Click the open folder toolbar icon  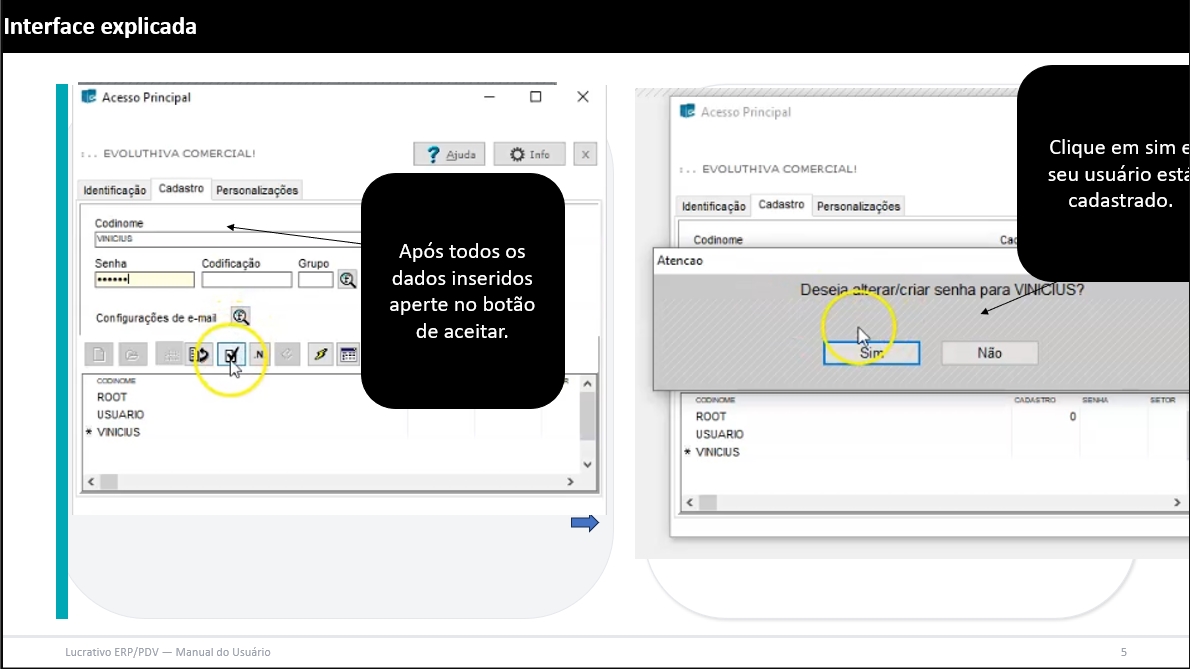131,355
